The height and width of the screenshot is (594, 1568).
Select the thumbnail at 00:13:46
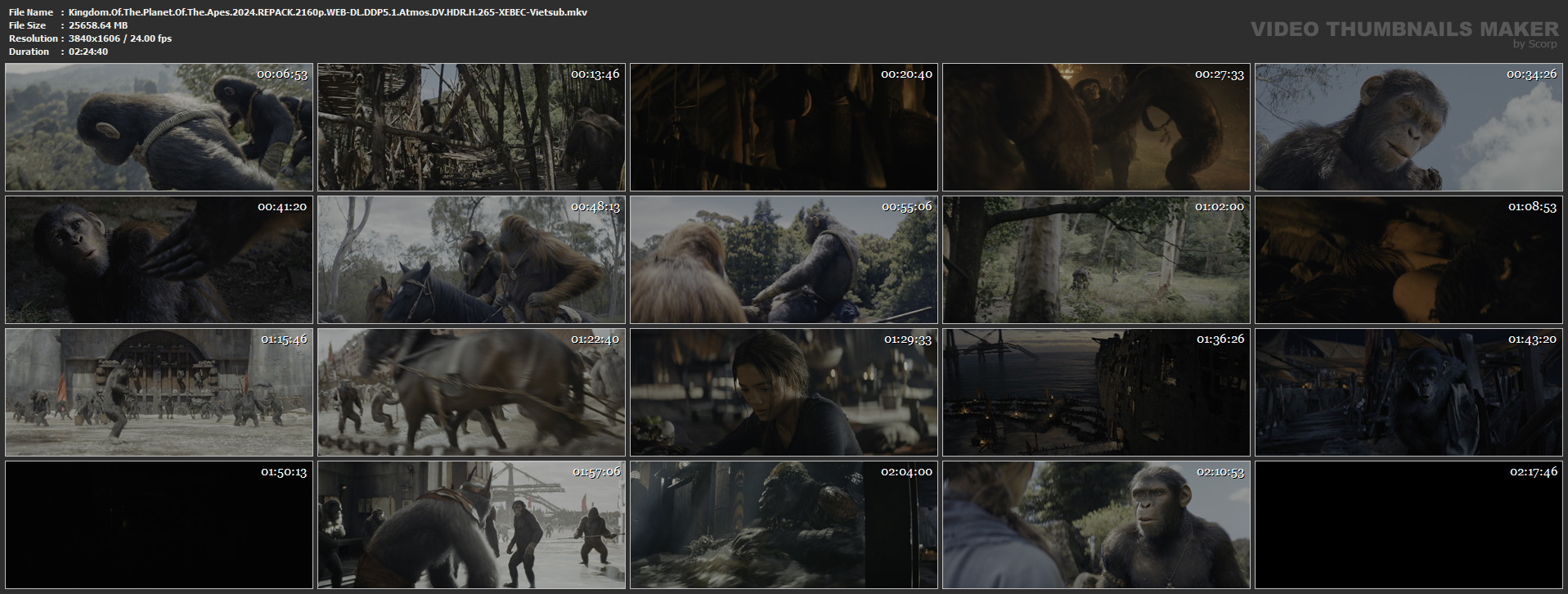coord(471,128)
